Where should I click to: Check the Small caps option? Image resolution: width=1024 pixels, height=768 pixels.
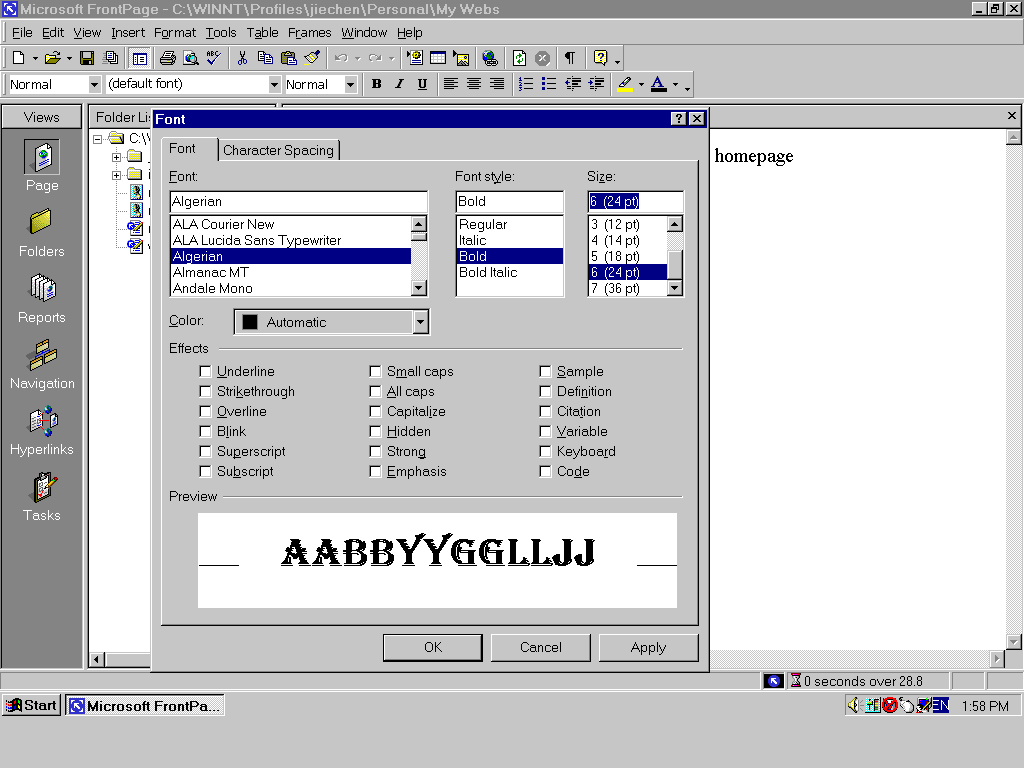pyautogui.click(x=376, y=372)
